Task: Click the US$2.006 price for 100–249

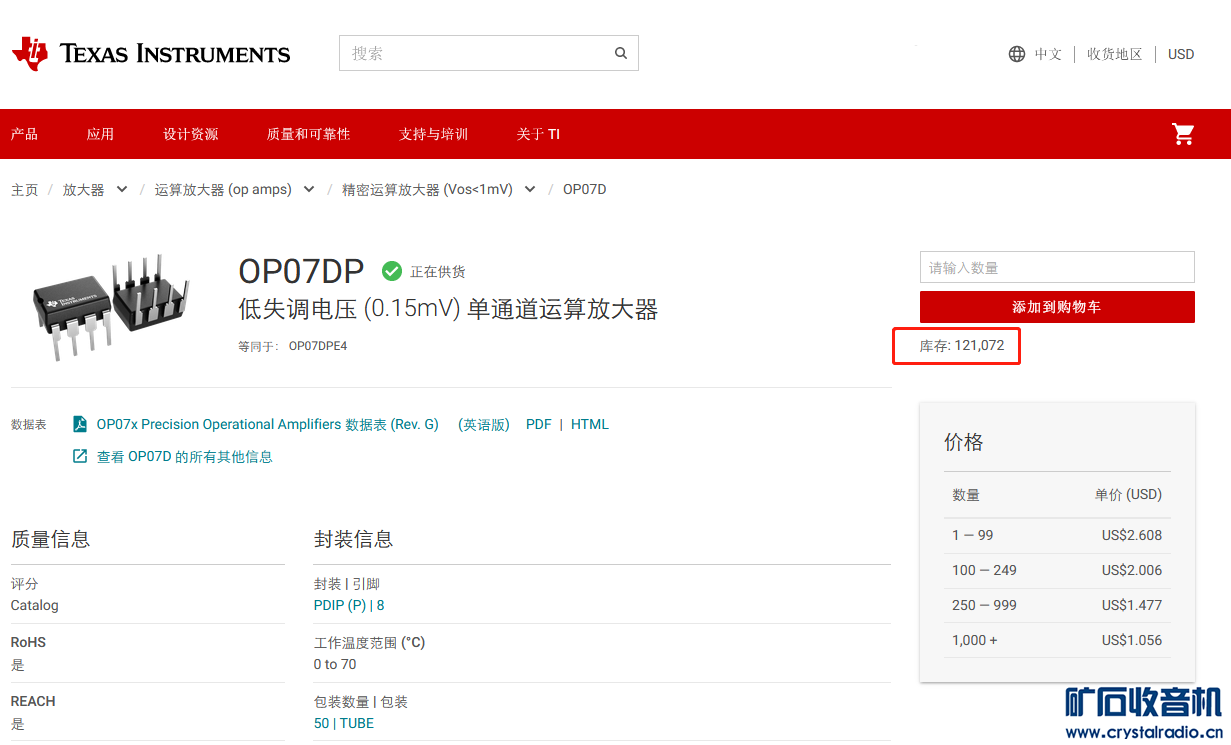Action: click(x=1132, y=570)
